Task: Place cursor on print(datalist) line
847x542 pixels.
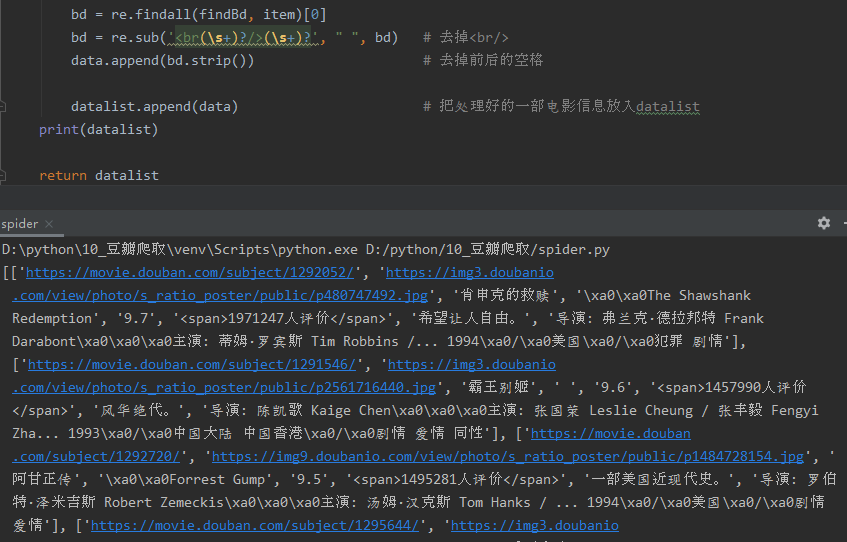Action: pyautogui.click(x=98, y=129)
